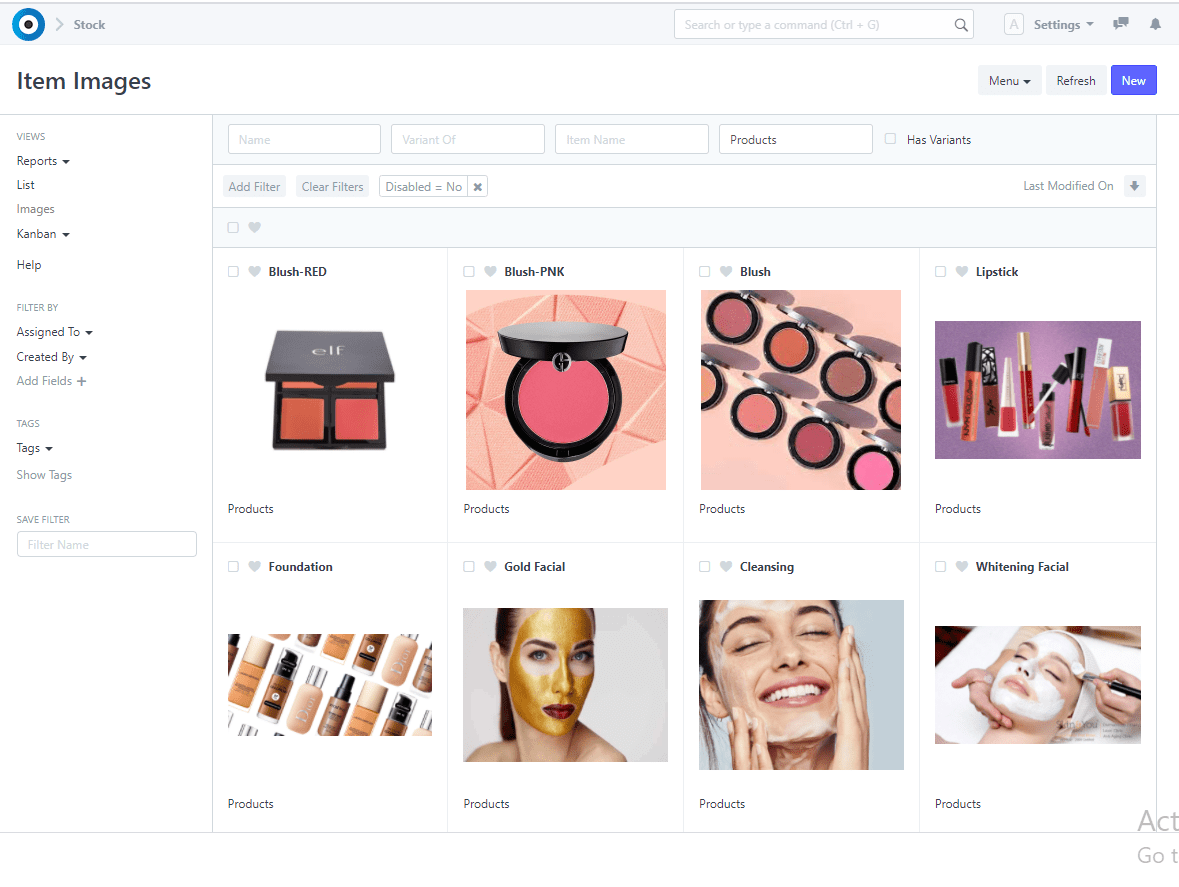This screenshot has width=1179, height=887.
Task: Click the announcements megaphone icon
Action: tap(1120, 24)
